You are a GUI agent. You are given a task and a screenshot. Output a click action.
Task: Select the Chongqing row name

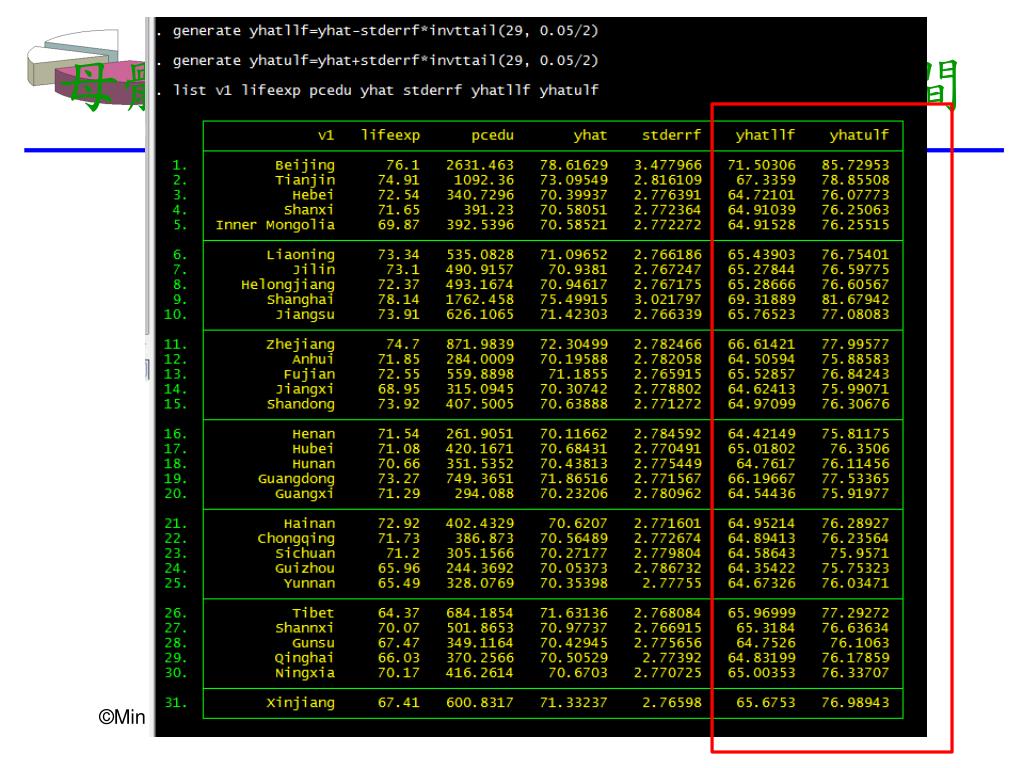(296, 539)
